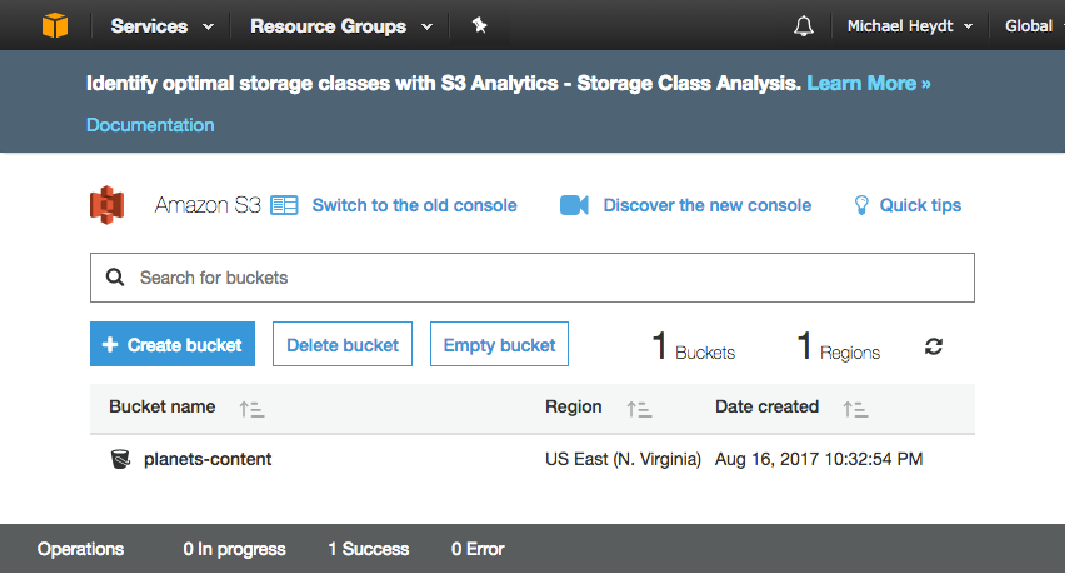Click the video camera icon
The width and height of the screenshot is (1065, 573).
[574, 205]
